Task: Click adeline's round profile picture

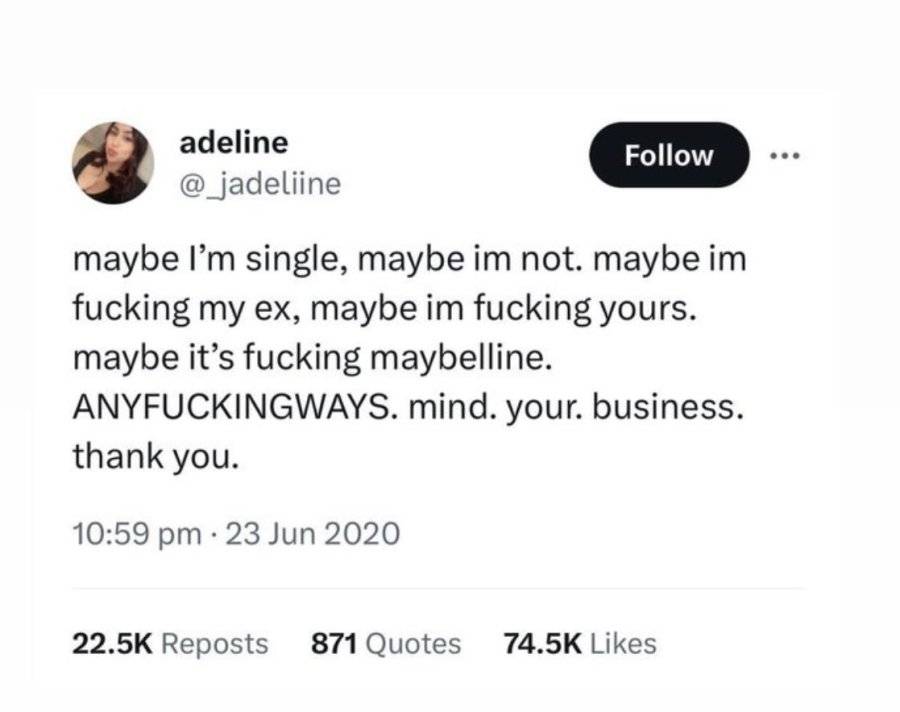Action: (x=113, y=162)
